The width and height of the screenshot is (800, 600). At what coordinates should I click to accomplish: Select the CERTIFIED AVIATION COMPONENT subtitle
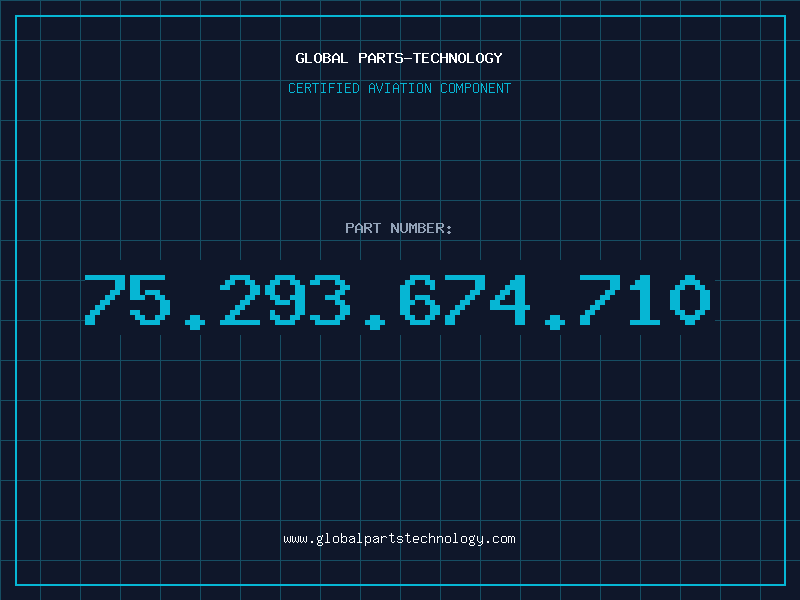coord(399,88)
